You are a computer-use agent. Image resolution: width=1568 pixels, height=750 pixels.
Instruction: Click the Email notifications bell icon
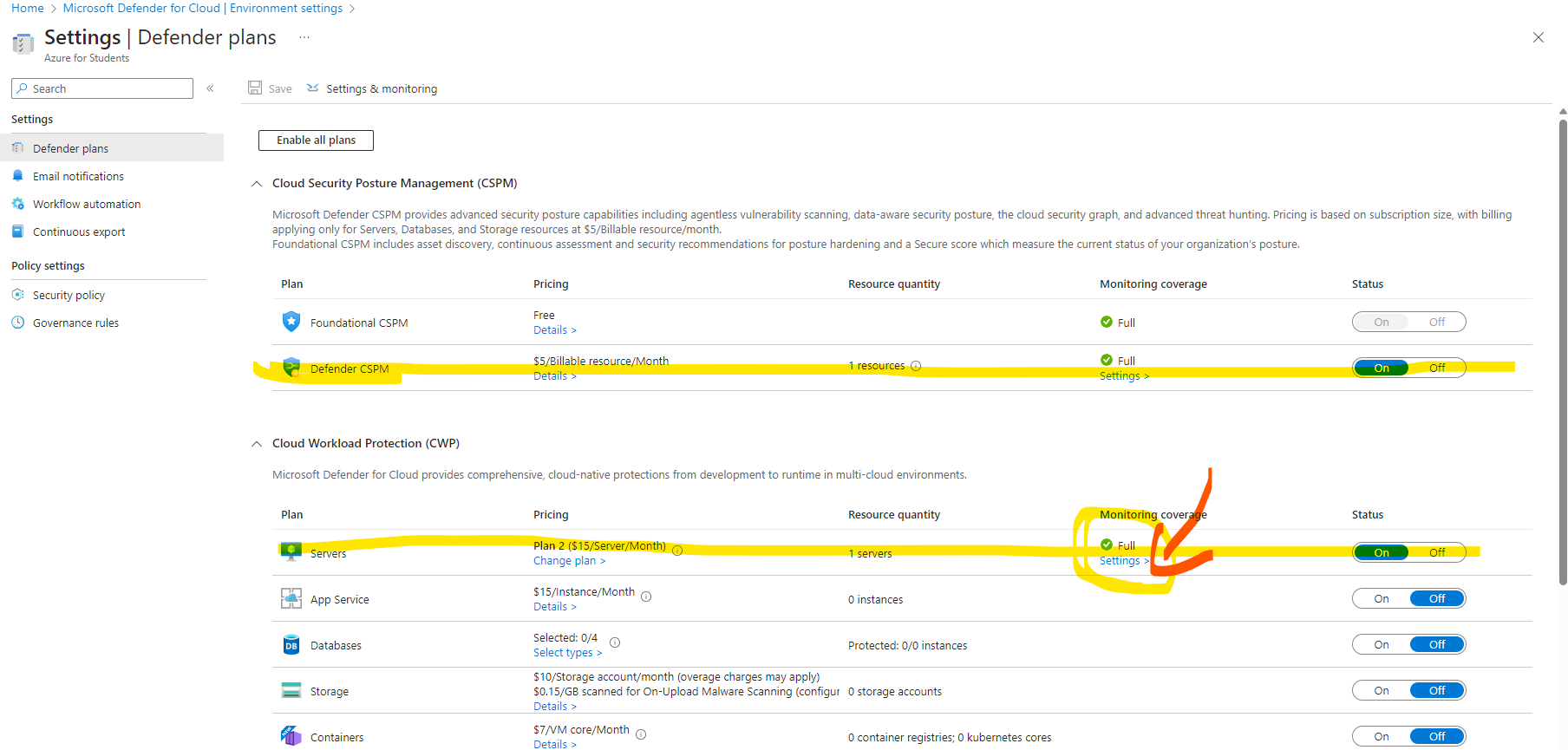18,176
